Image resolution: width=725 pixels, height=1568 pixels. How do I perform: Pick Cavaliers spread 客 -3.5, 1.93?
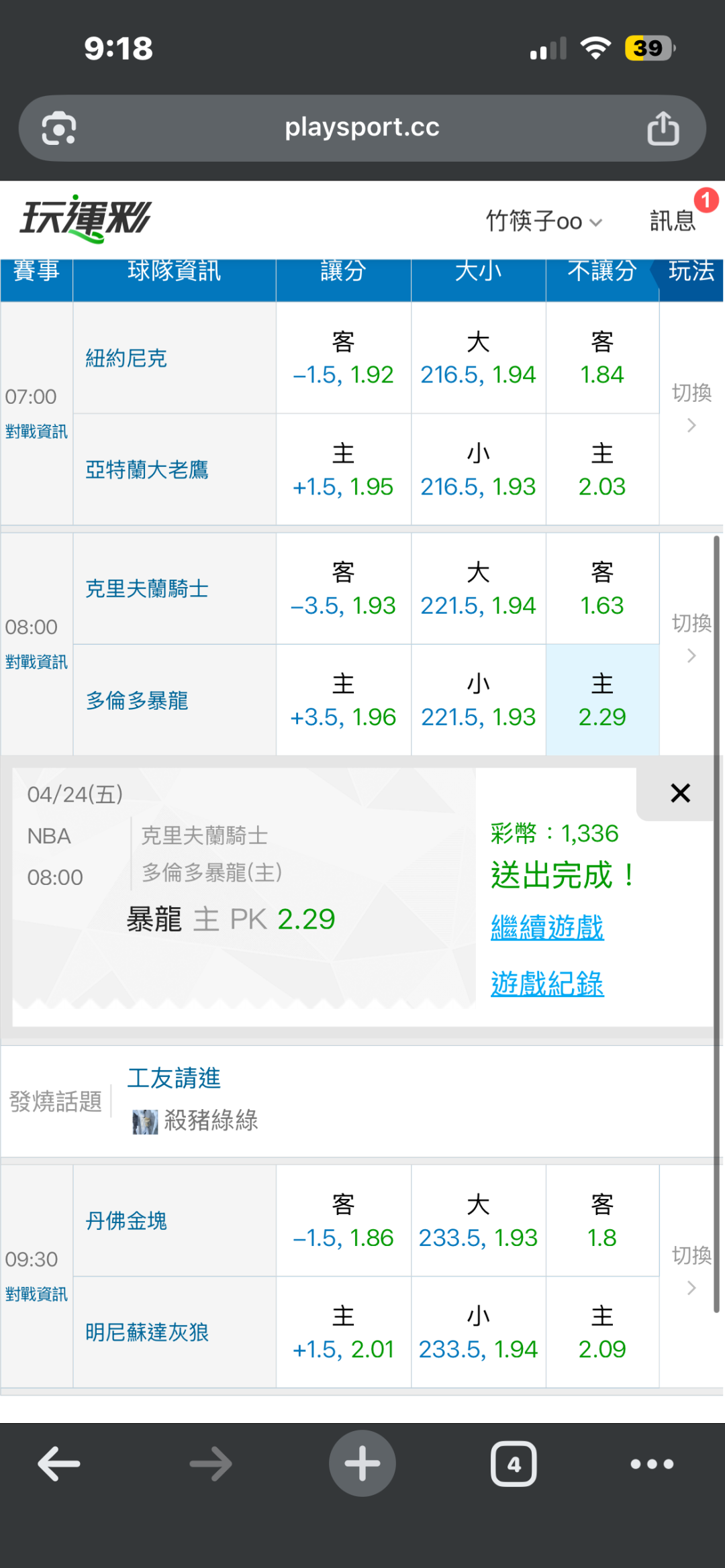click(x=343, y=589)
